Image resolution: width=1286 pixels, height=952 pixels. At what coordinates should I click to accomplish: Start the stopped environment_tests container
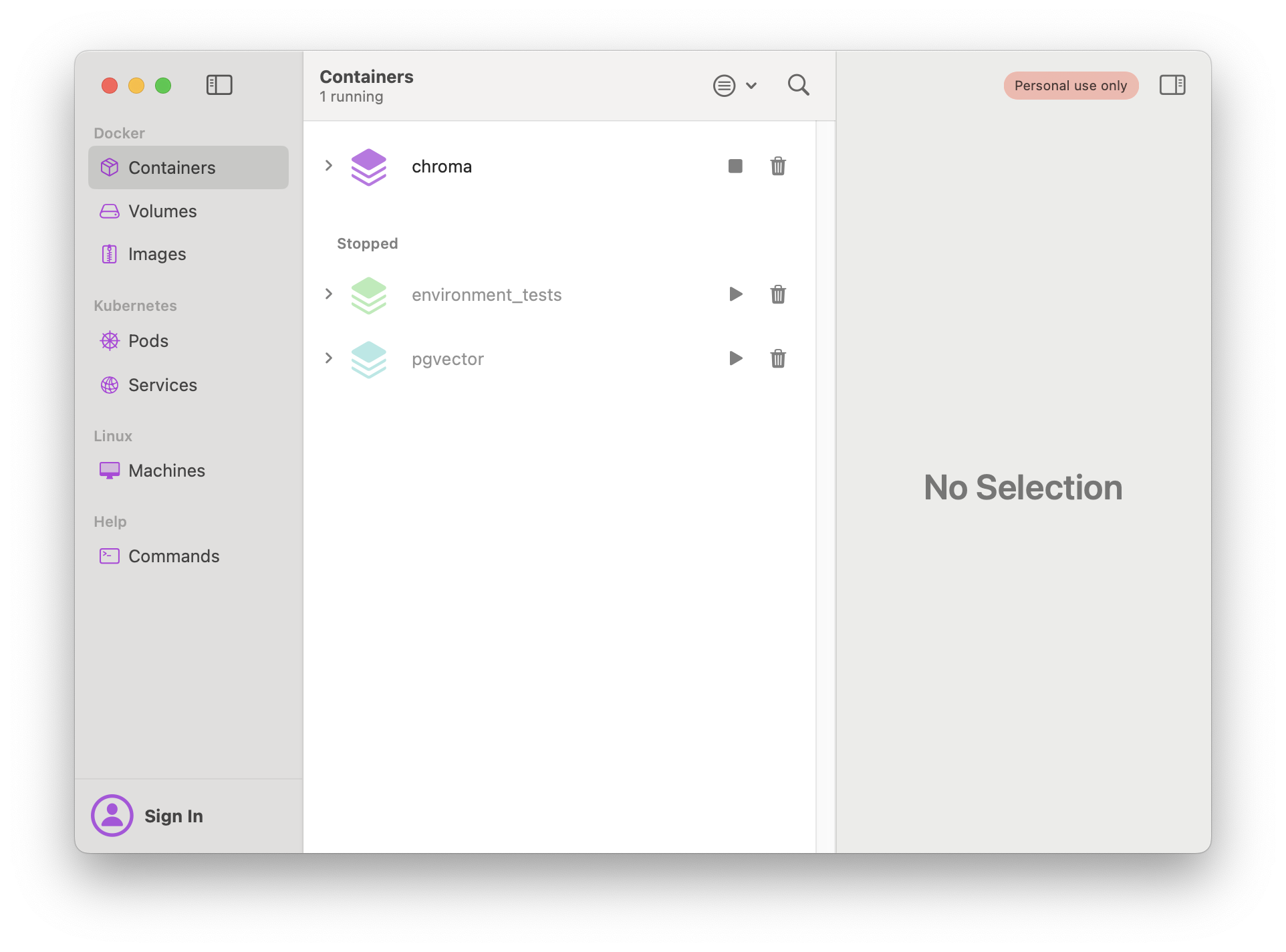[735, 294]
